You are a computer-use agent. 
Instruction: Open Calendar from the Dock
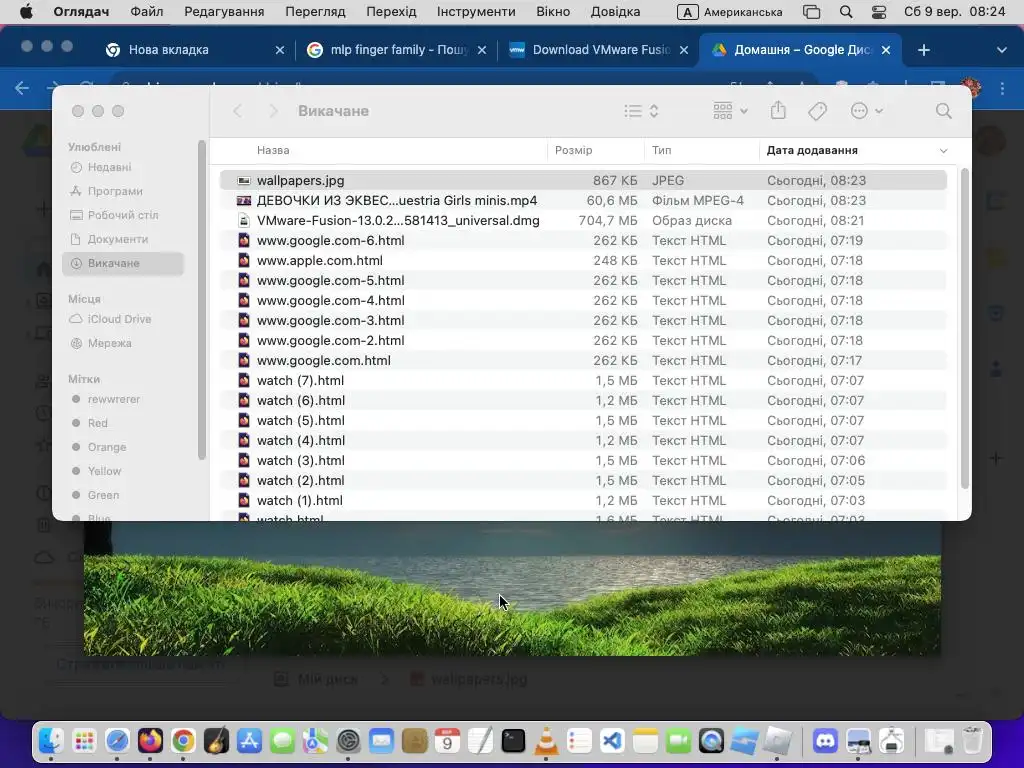[447, 741]
